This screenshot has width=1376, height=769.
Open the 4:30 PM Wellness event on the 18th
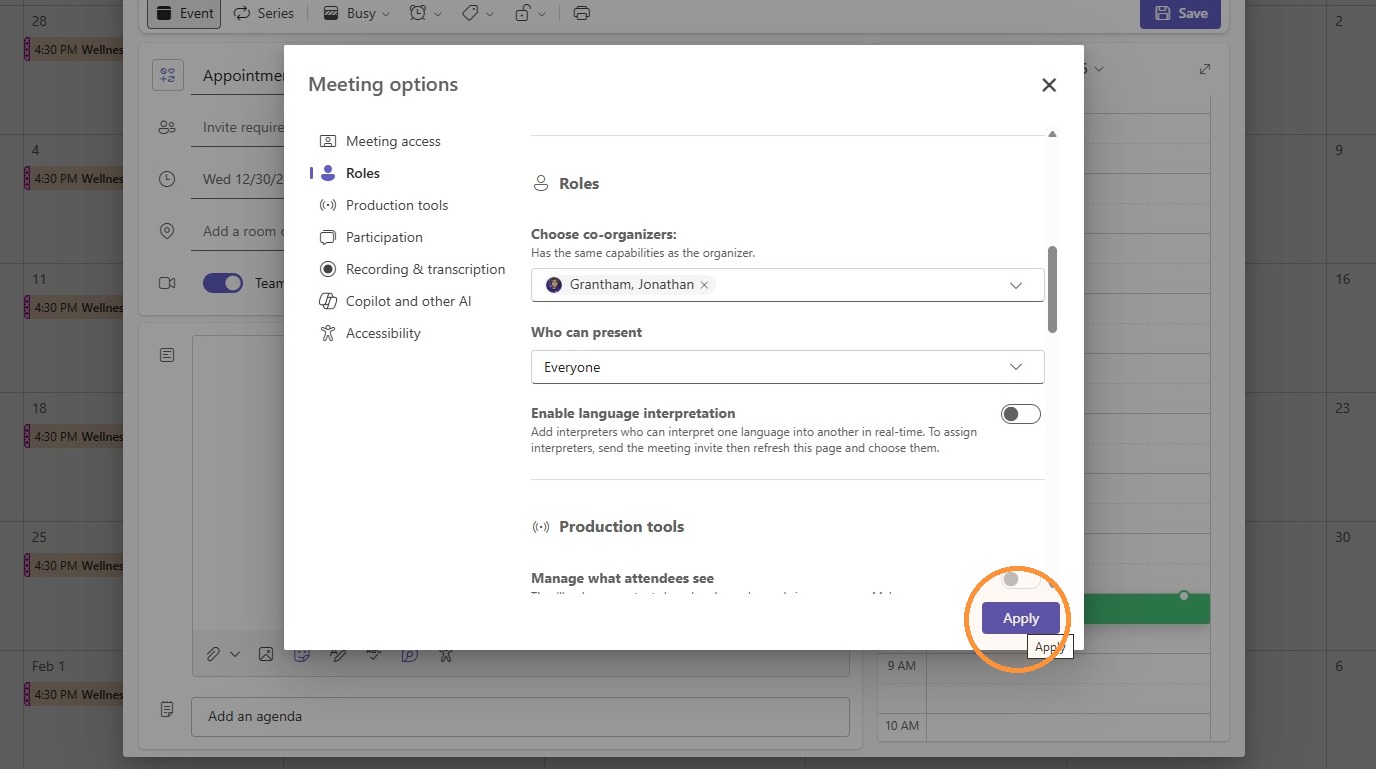pyautogui.click(x=74, y=436)
